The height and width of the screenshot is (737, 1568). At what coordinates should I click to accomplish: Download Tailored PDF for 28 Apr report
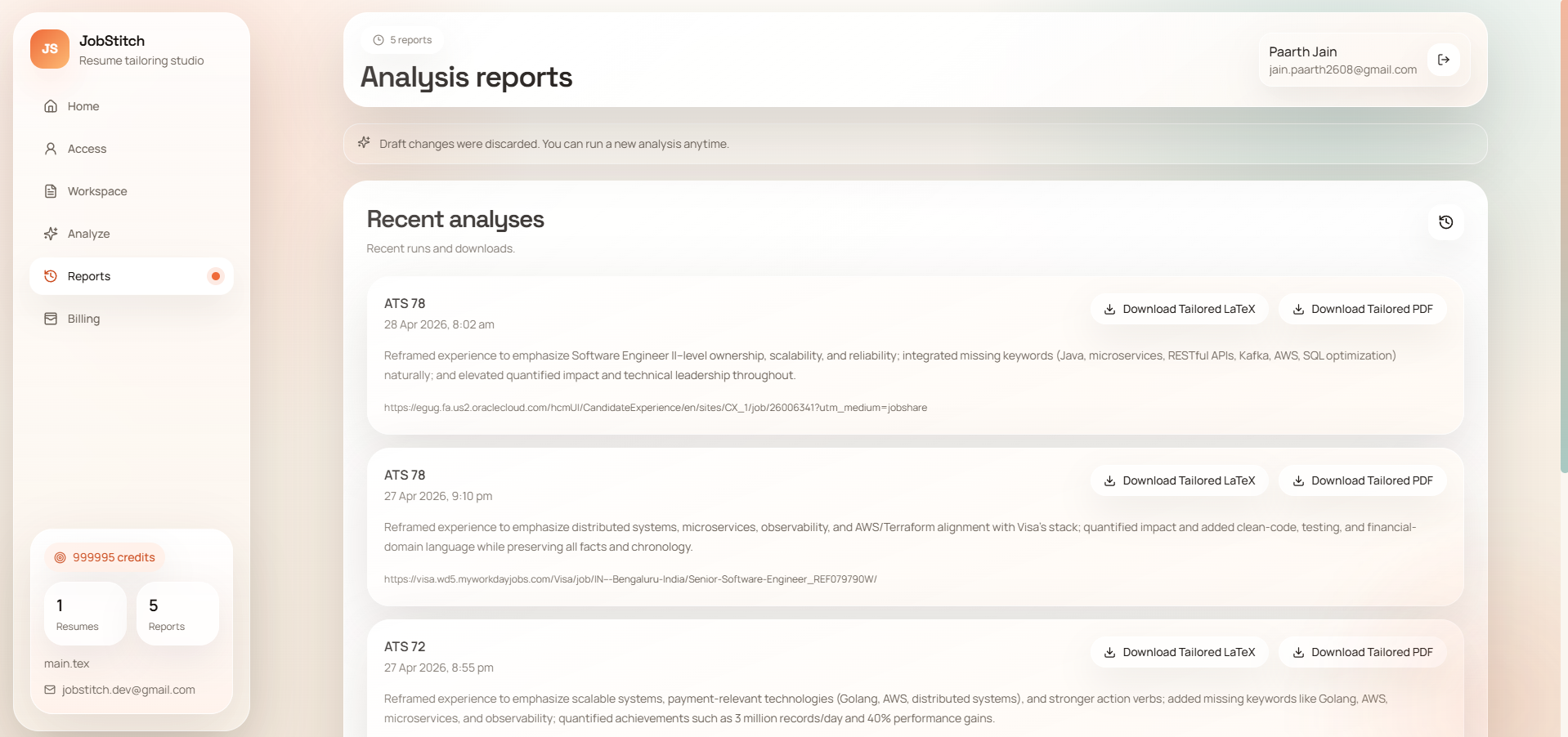click(x=1362, y=309)
